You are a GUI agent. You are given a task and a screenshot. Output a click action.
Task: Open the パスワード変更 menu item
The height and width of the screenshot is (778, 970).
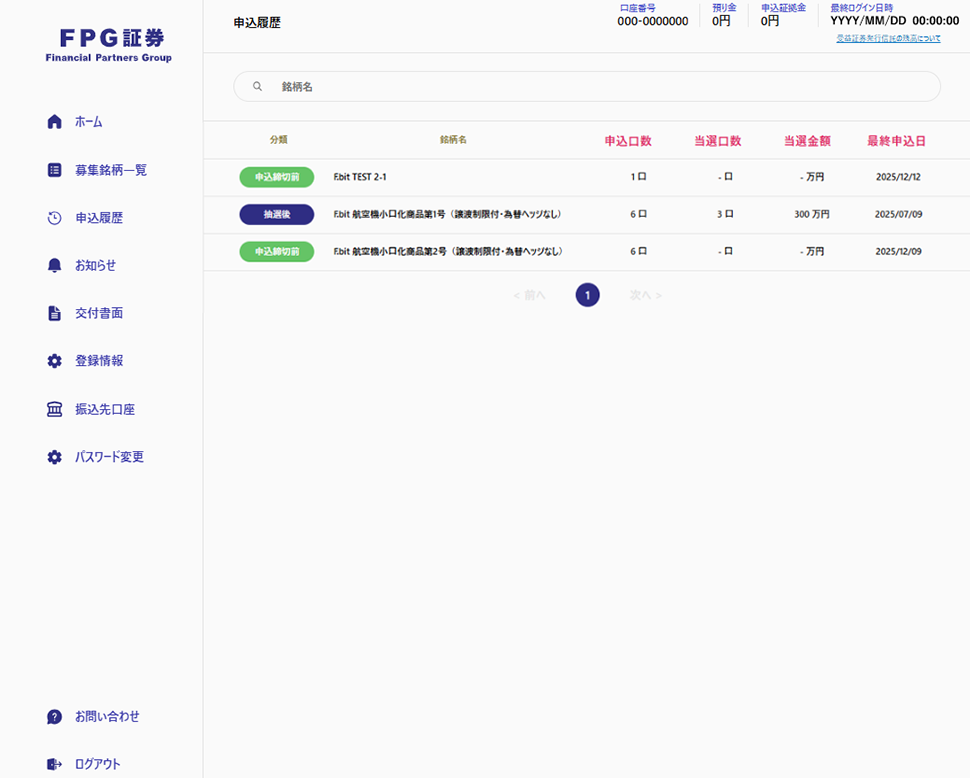pos(109,457)
